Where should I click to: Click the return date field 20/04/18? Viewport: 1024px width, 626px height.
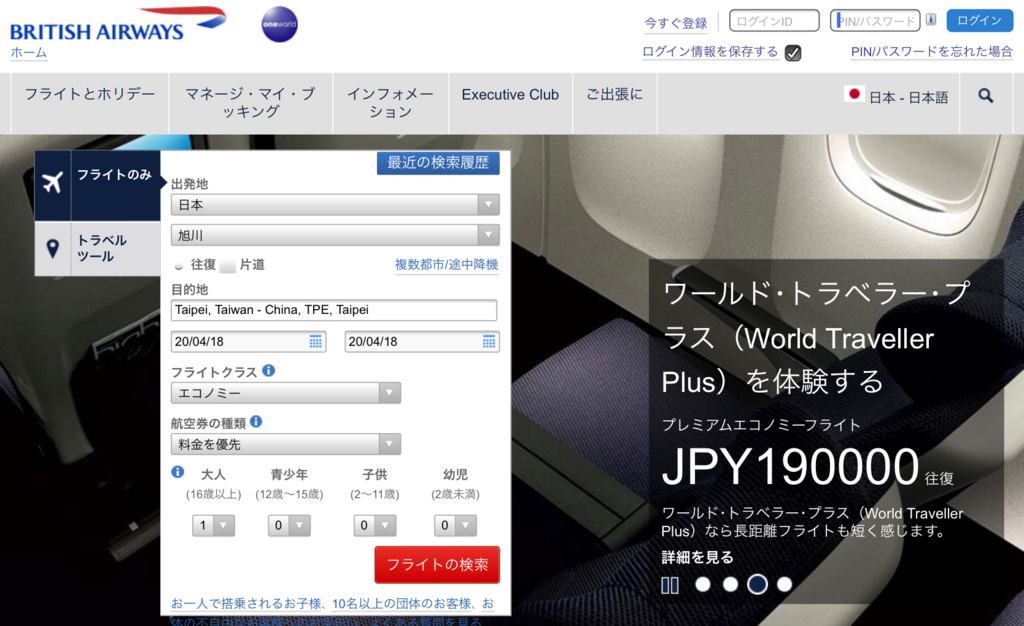422,341
